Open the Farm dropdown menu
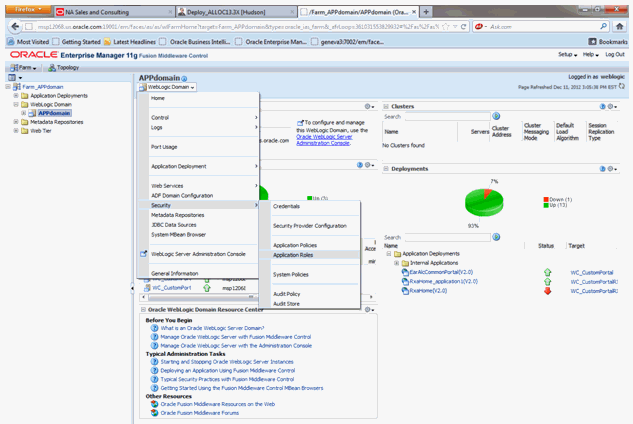This screenshot has width=633, height=424. 23,67
